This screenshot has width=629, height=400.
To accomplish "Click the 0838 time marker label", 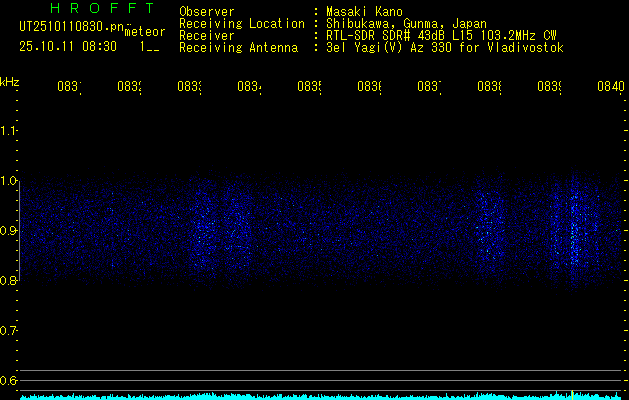I will [x=489, y=86].
